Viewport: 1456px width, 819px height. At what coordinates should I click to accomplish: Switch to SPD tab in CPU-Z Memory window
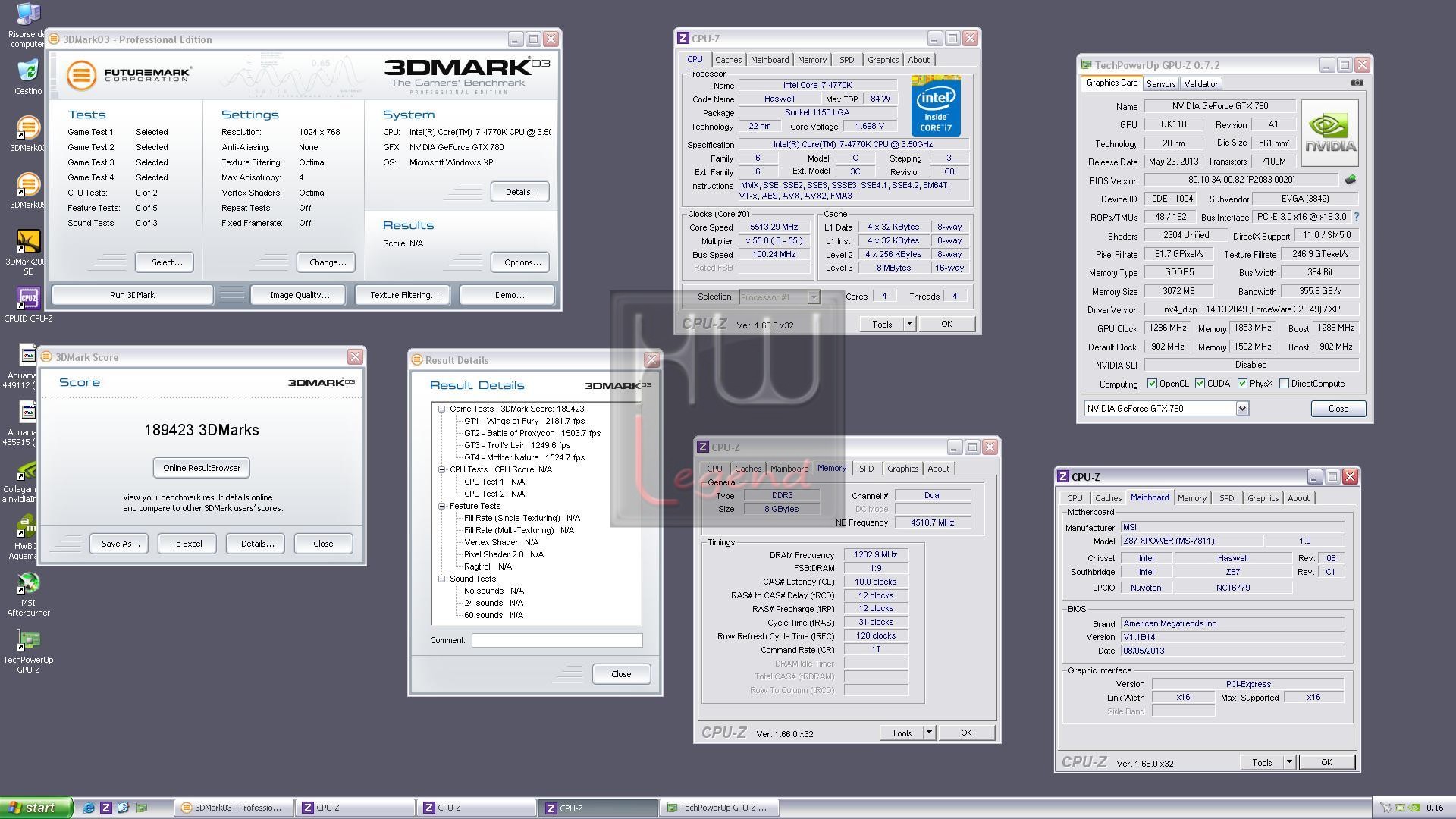866,469
